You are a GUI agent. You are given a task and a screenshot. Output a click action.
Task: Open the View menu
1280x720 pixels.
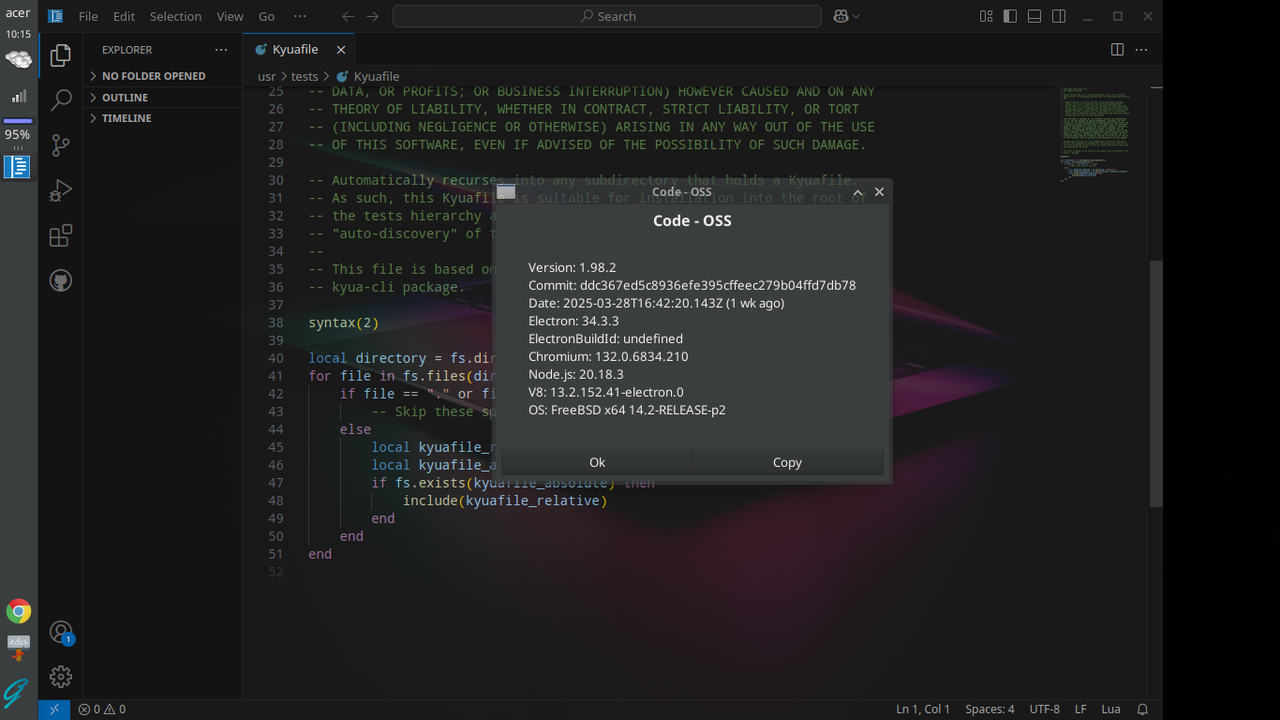[x=230, y=16]
